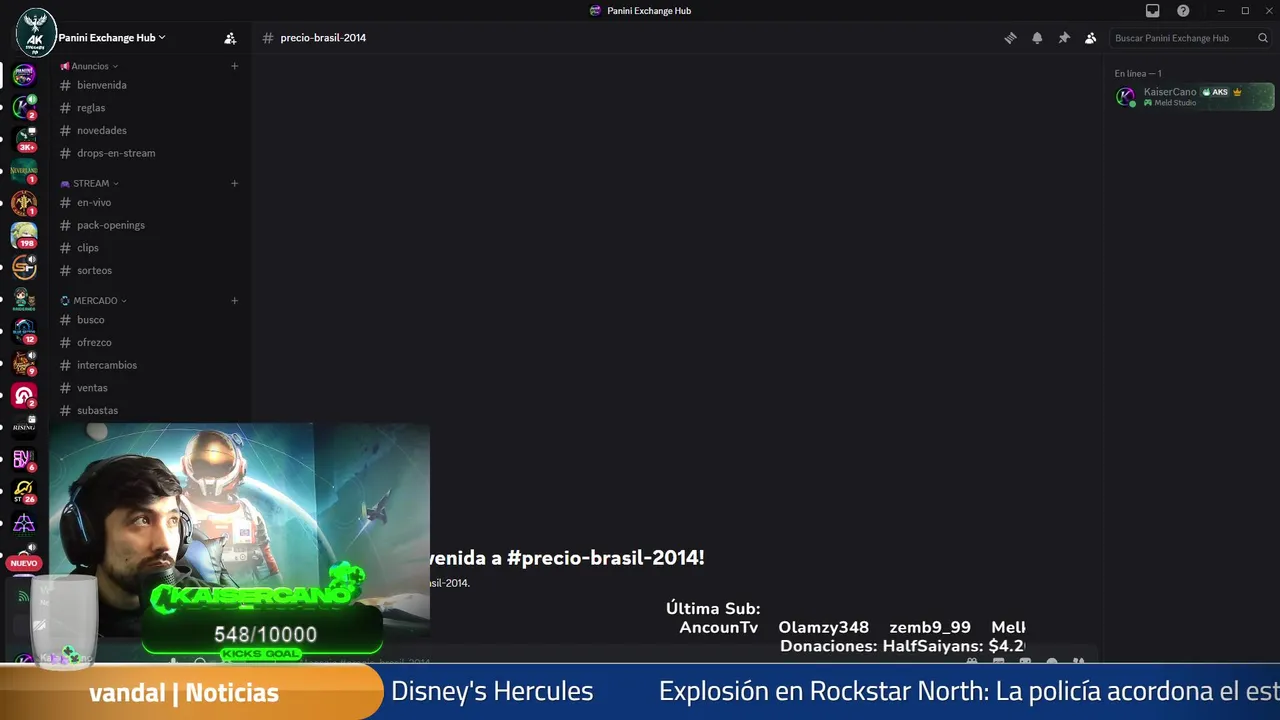Screen dimensions: 1280x720
Task: Open the Rising server icon
Action: pos(24,427)
